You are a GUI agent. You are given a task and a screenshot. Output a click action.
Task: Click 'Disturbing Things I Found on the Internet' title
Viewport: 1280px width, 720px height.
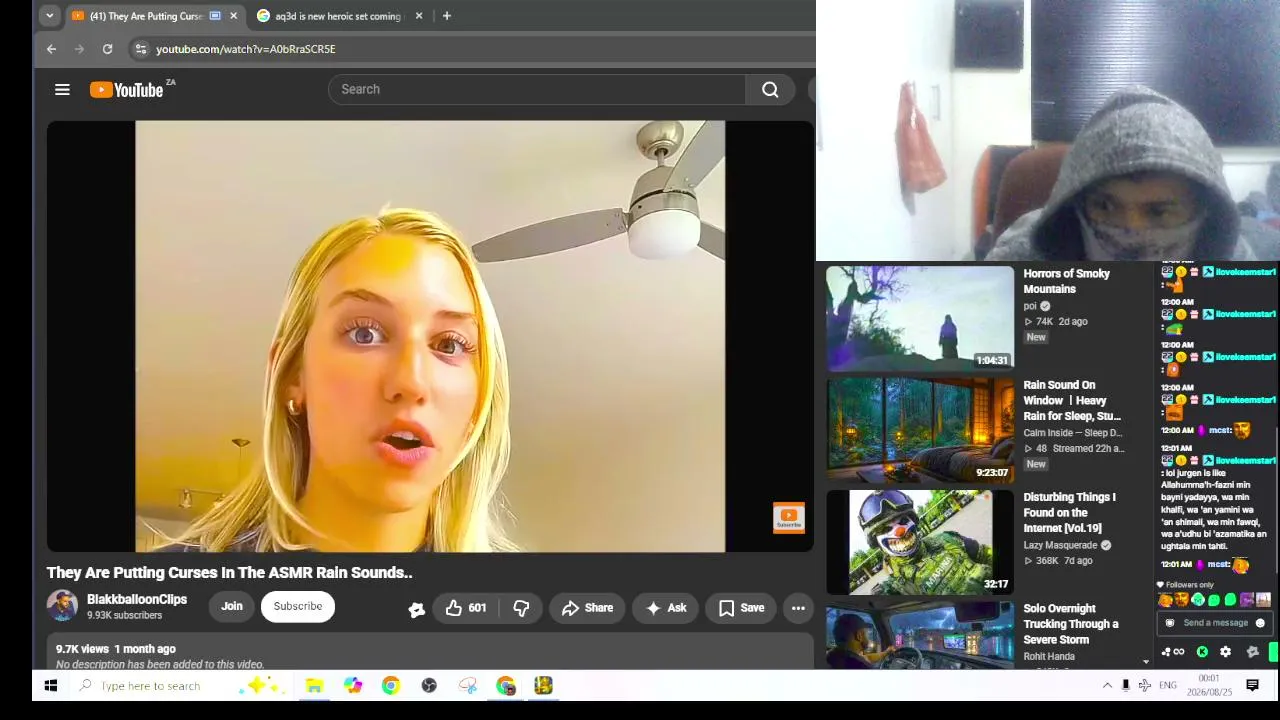(x=1069, y=512)
